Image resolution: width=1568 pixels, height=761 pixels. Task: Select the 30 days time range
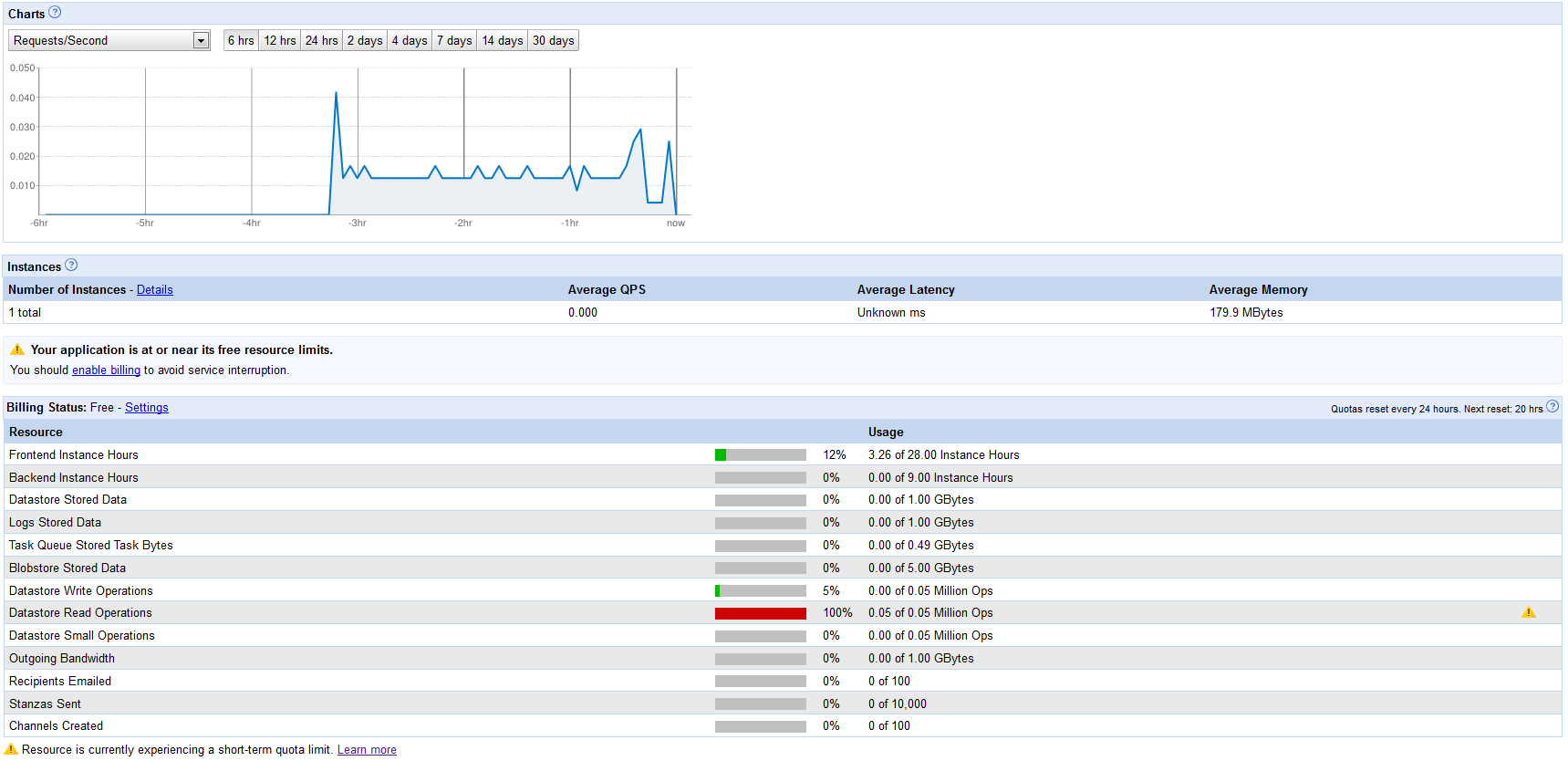[x=554, y=40]
